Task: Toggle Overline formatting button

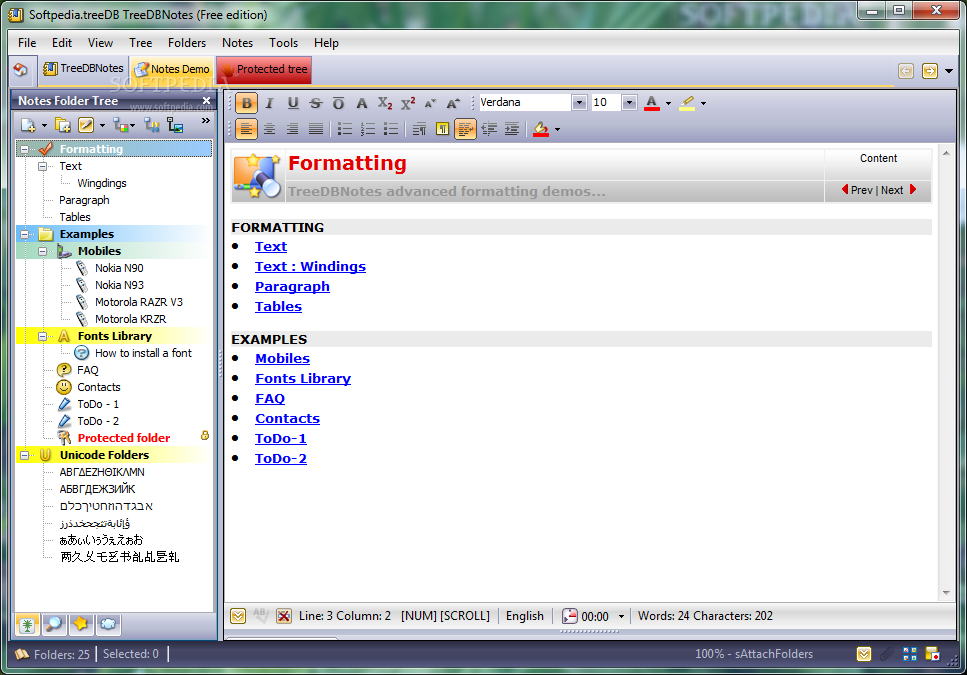Action: tap(339, 103)
